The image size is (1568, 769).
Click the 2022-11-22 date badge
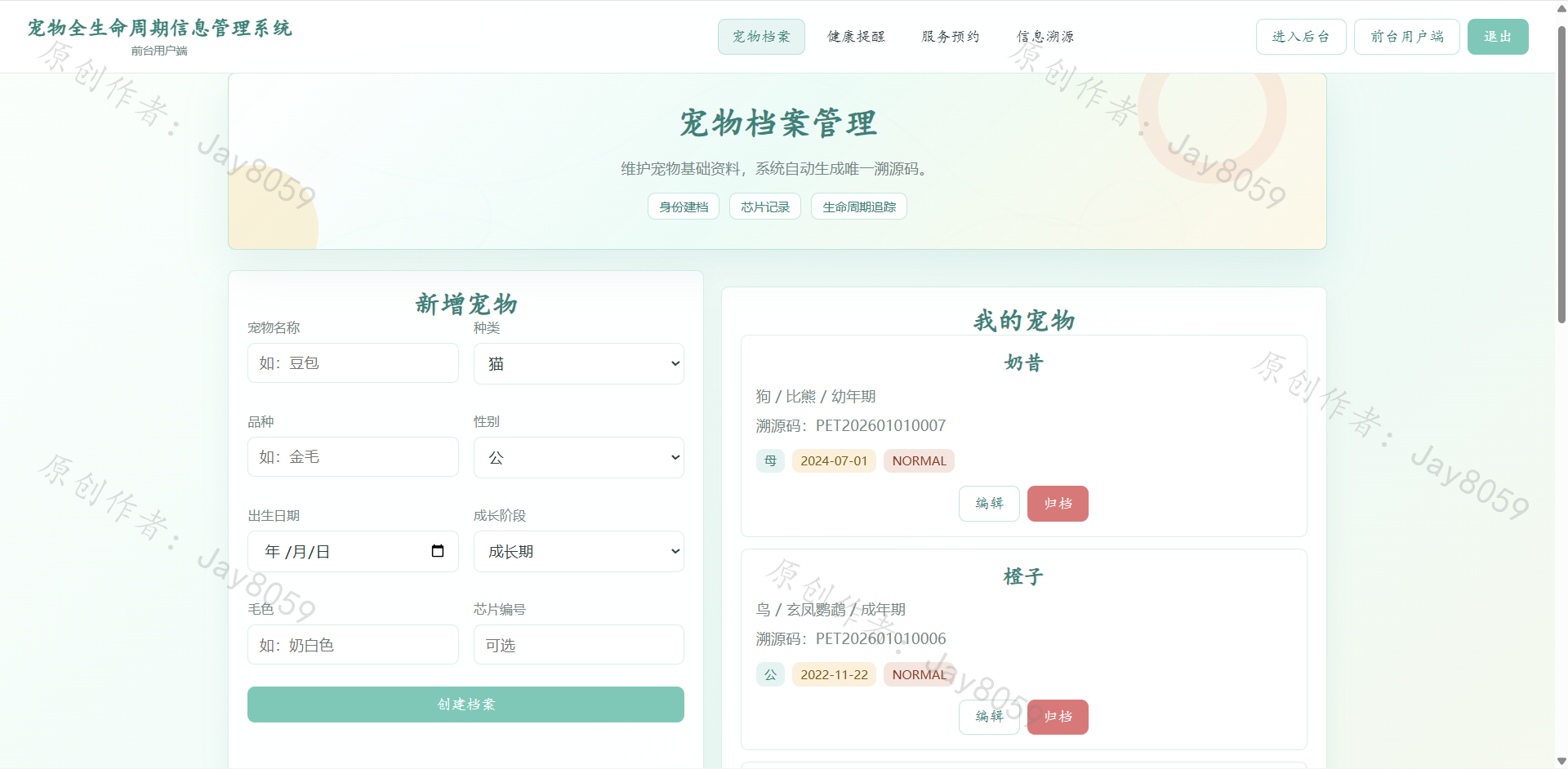(x=834, y=674)
